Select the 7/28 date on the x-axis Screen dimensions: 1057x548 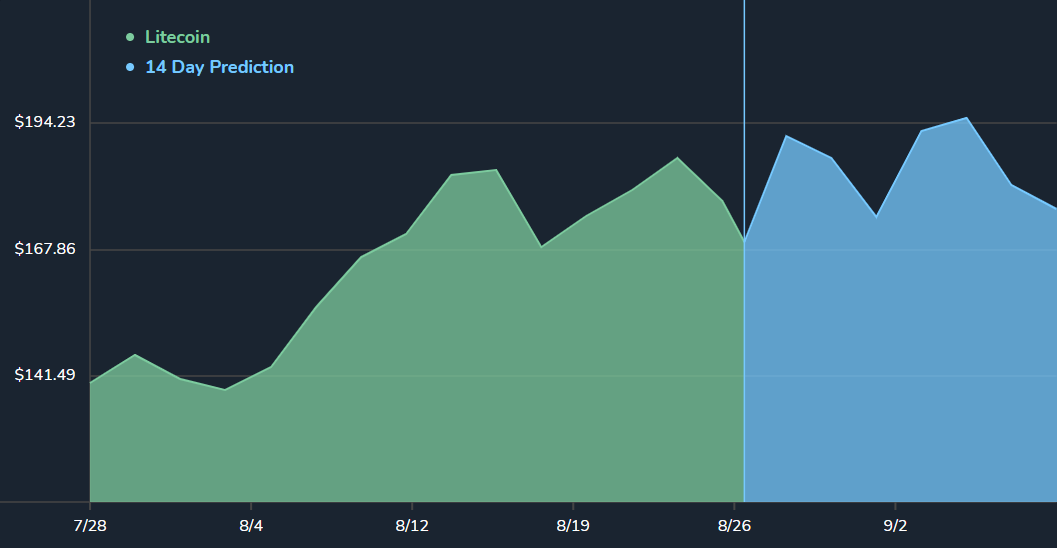point(90,526)
